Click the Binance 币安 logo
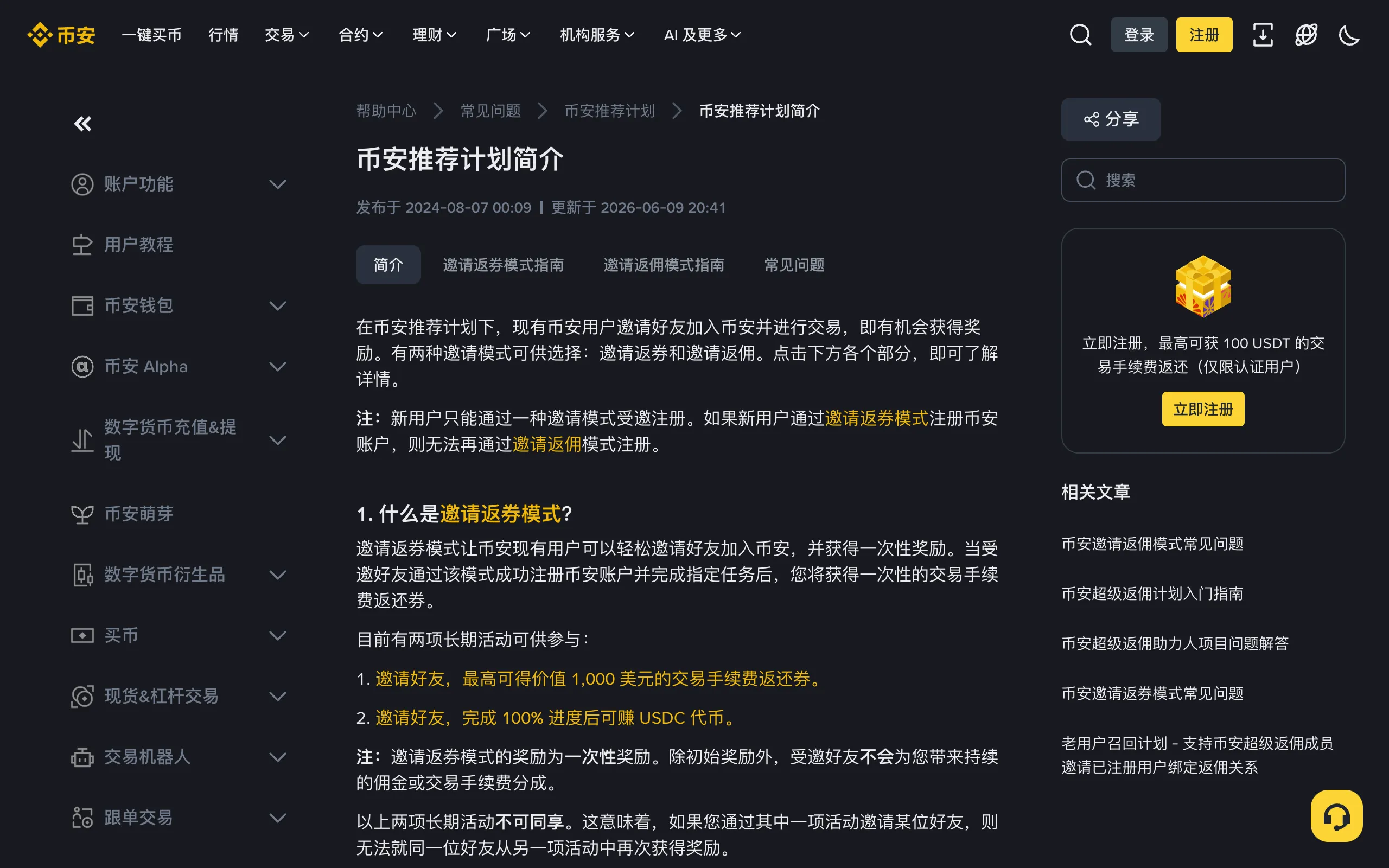Screen dimensions: 1389x868 coord(61,35)
